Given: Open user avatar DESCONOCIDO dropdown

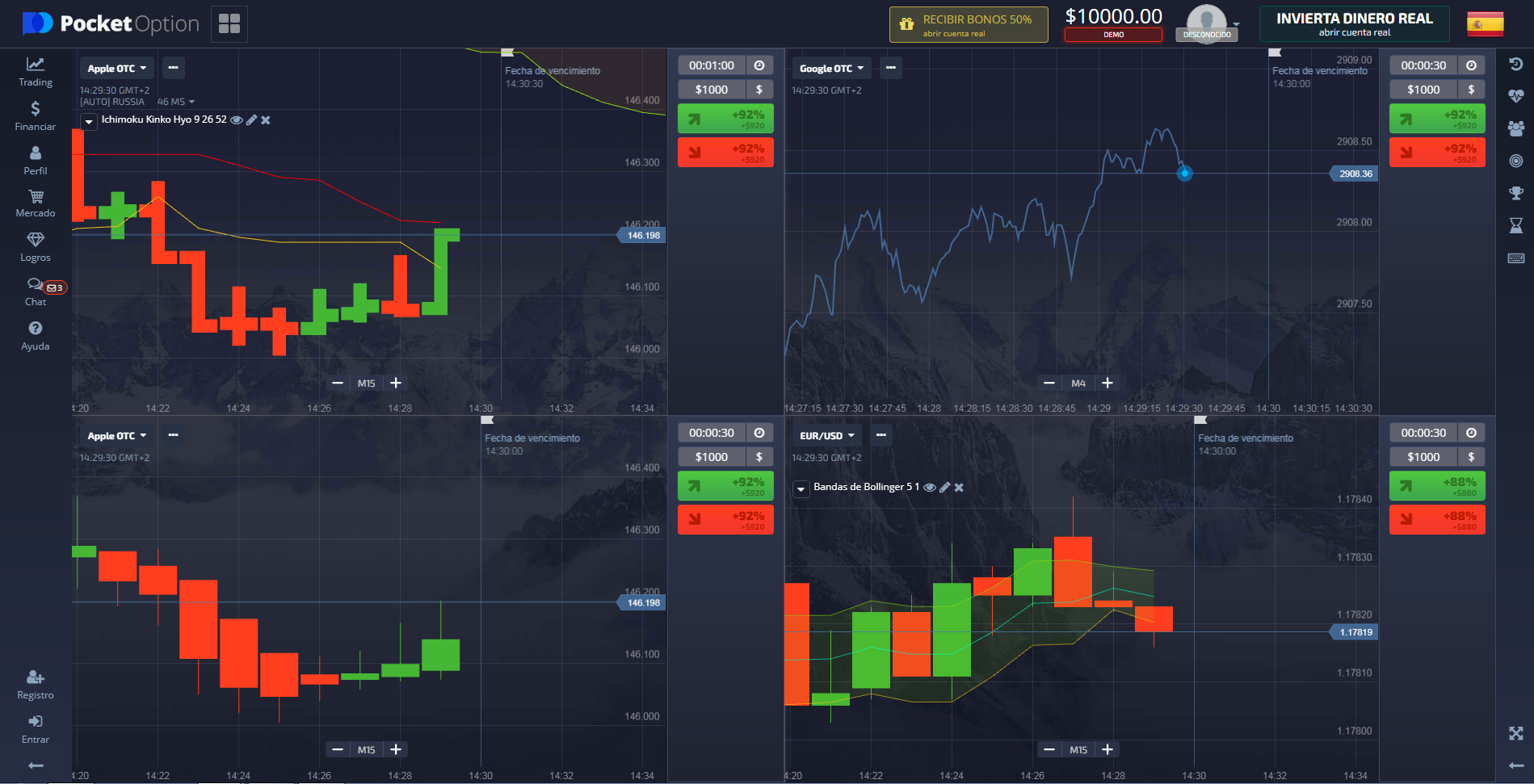Looking at the screenshot, I should click(x=1208, y=23).
